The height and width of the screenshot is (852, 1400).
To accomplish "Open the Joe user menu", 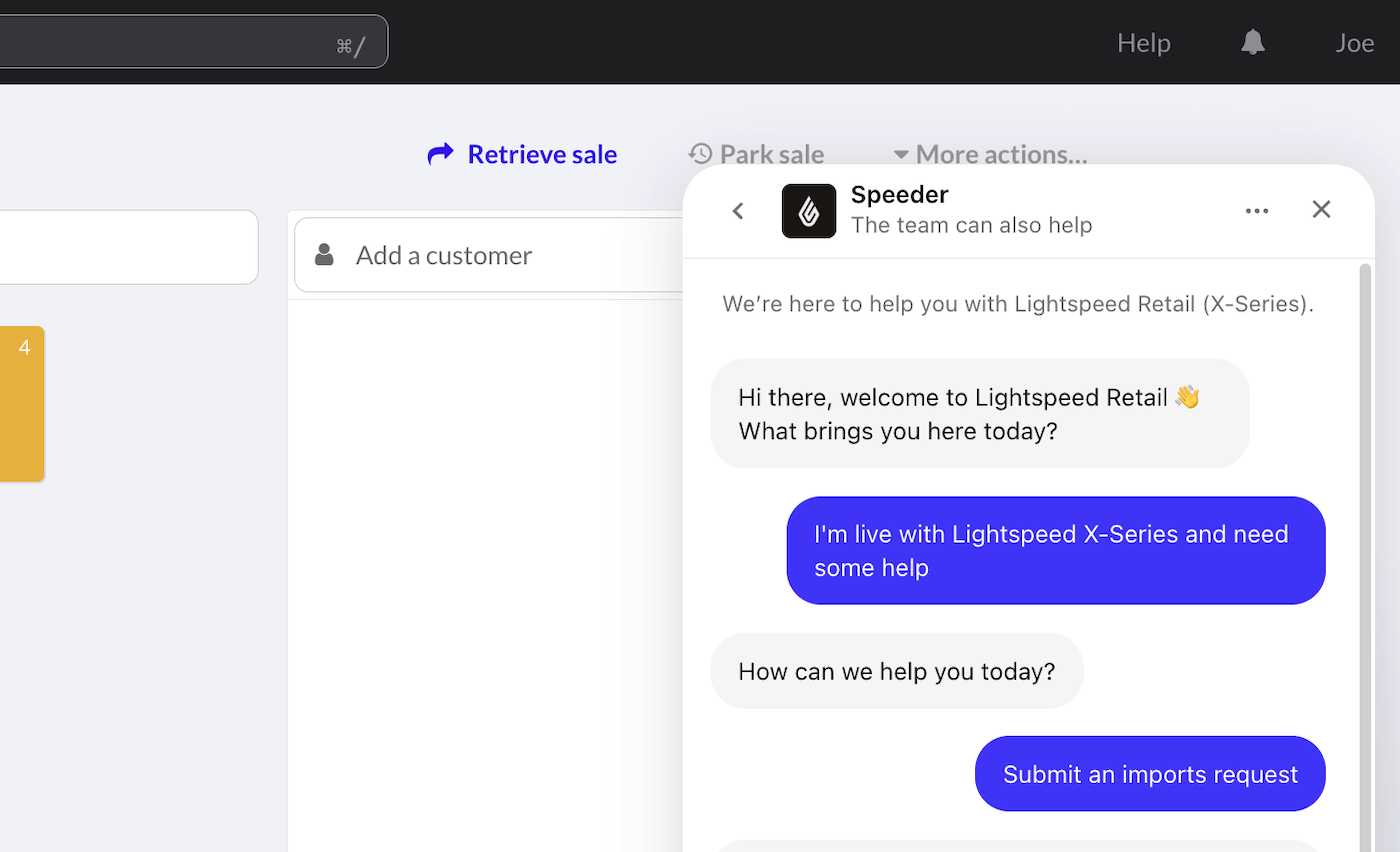I will click(1355, 43).
